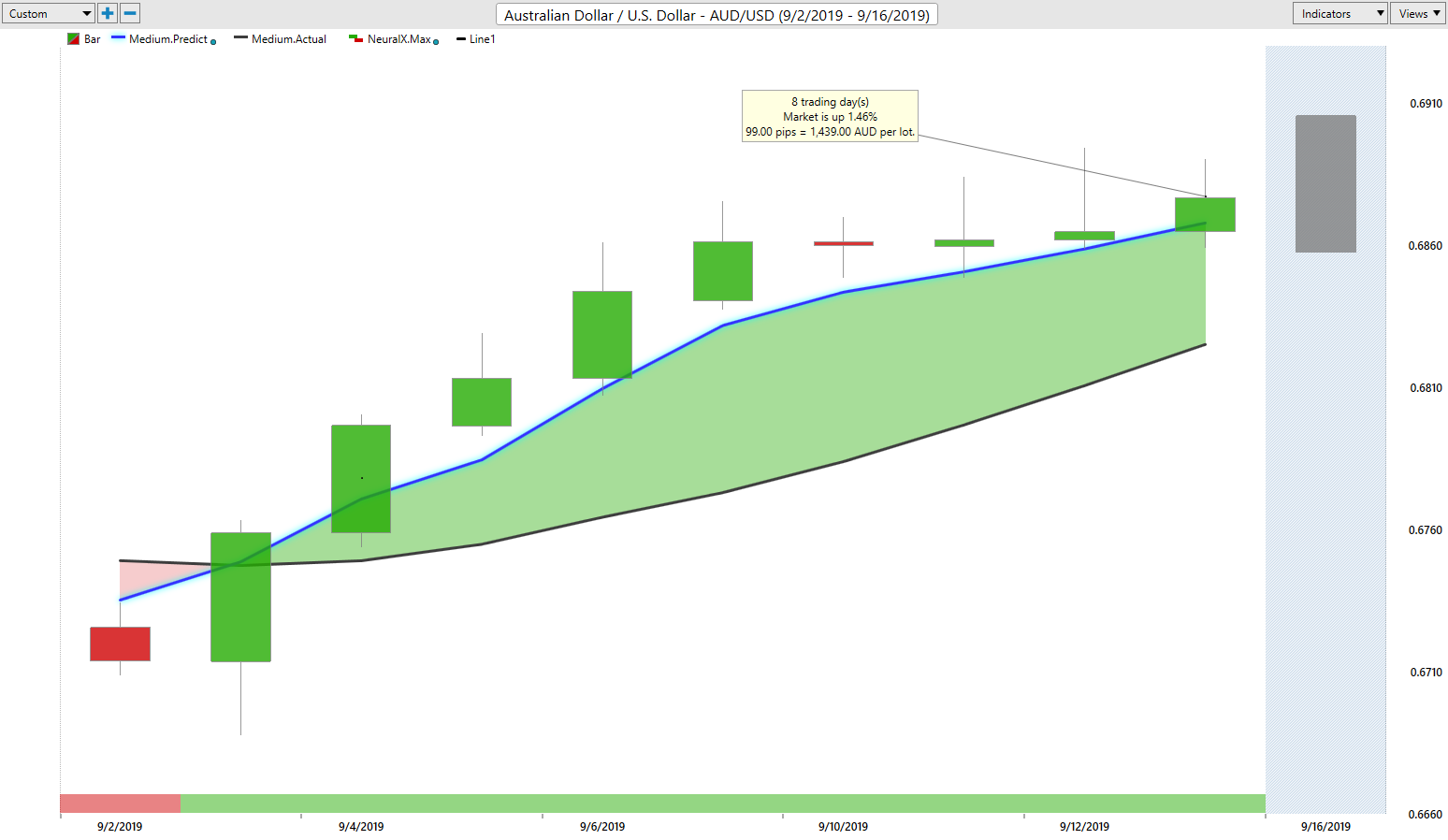Click the 9/4/2019 date axis label
Image resolution: width=1448 pixels, height=840 pixels.
point(361,827)
